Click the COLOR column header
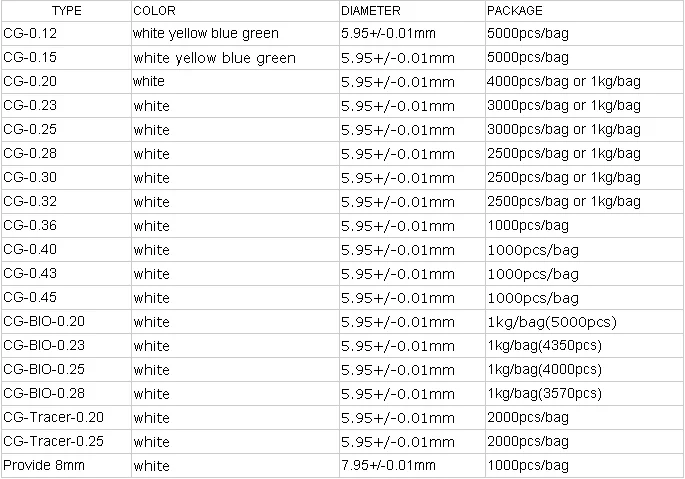The width and height of the screenshot is (685, 479). (155, 11)
